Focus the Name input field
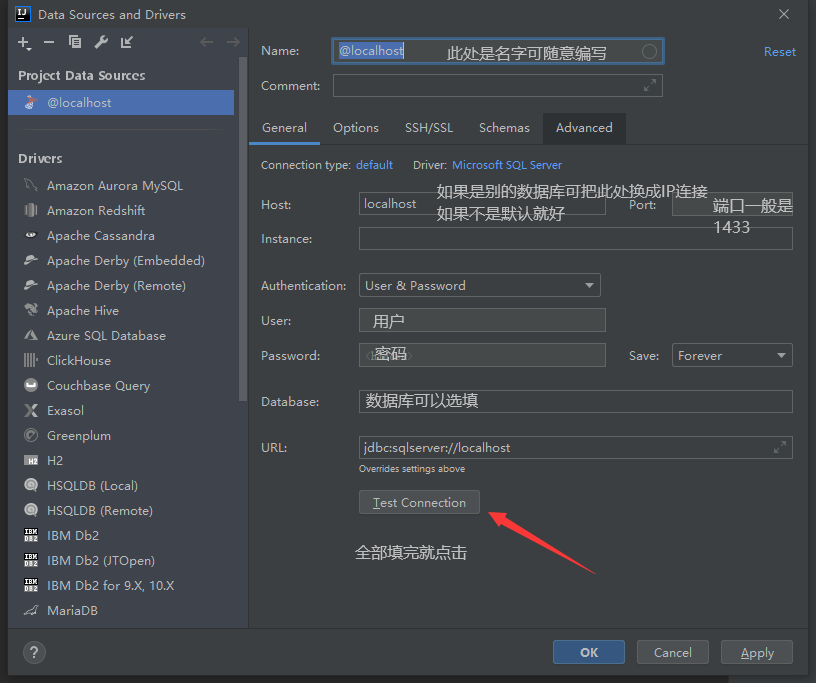 tap(498, 51)
